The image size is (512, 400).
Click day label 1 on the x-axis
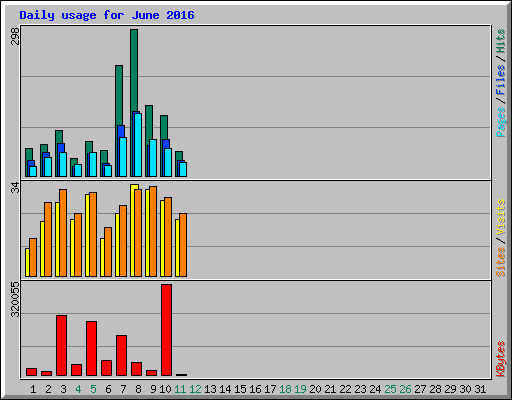(33, 389)
